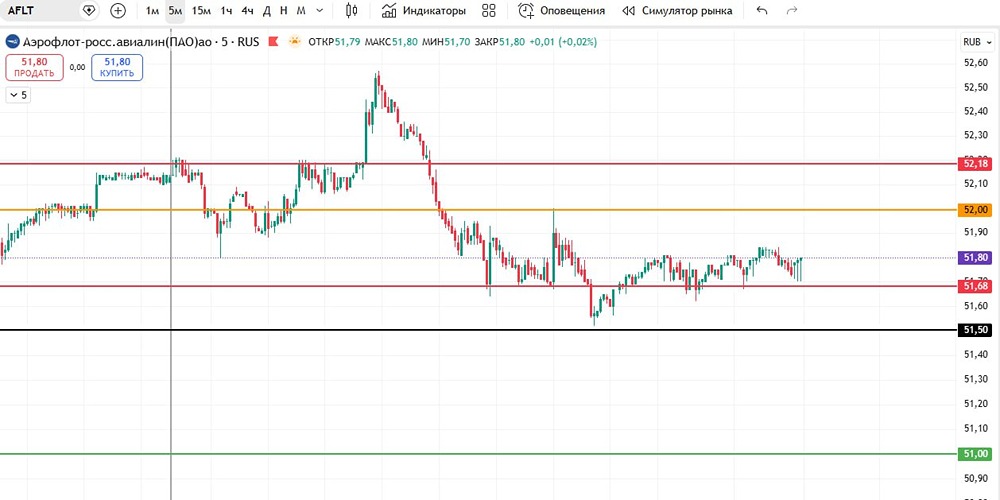The image size is (1000, 500).
Task: Open the Индикаторы panel
Action: 423,11
